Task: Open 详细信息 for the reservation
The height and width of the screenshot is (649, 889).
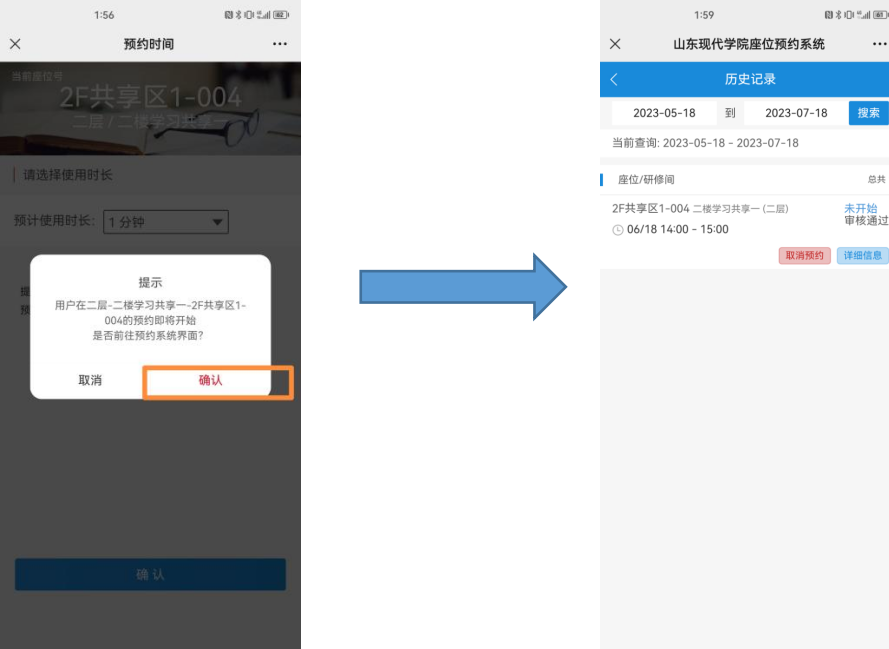Action: (861, 255)
